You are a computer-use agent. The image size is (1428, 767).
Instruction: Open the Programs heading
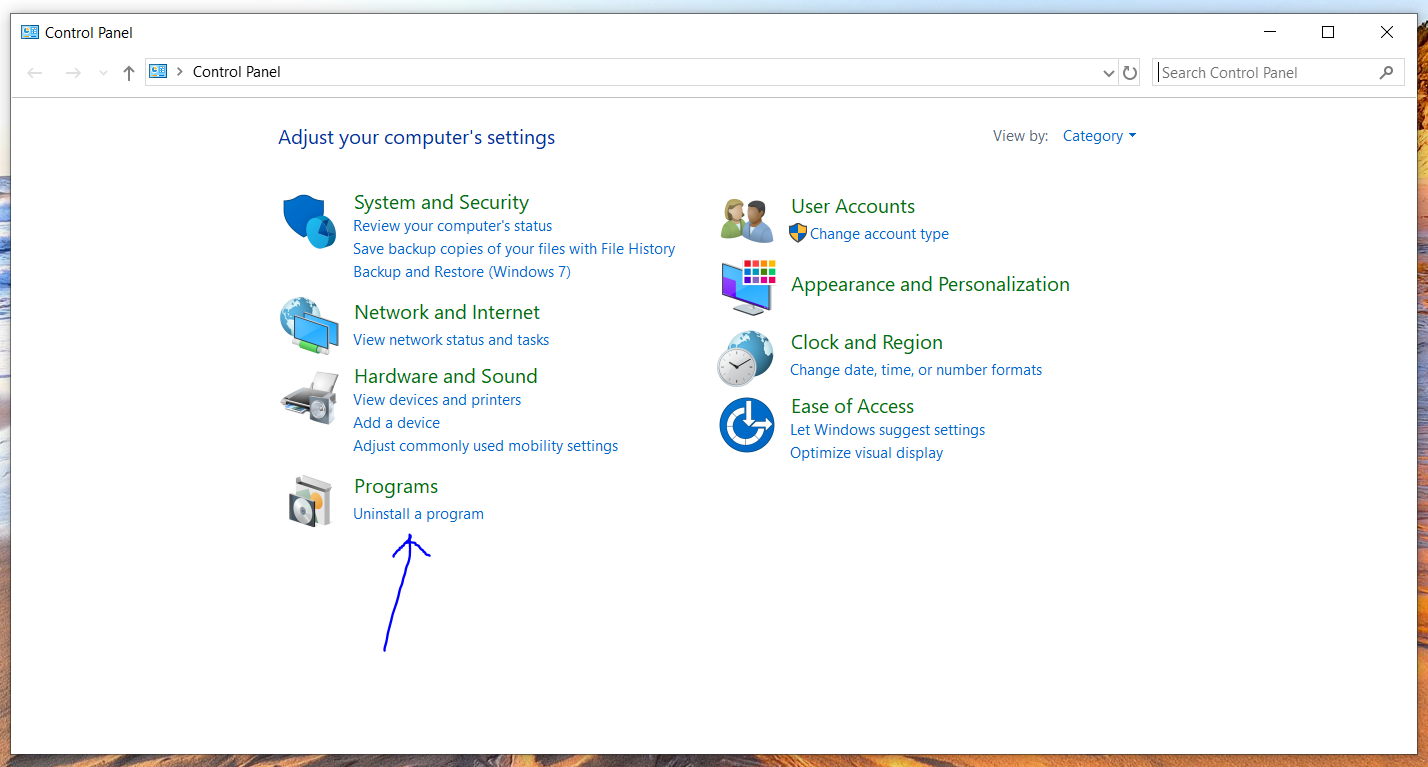tap(396, 486)
